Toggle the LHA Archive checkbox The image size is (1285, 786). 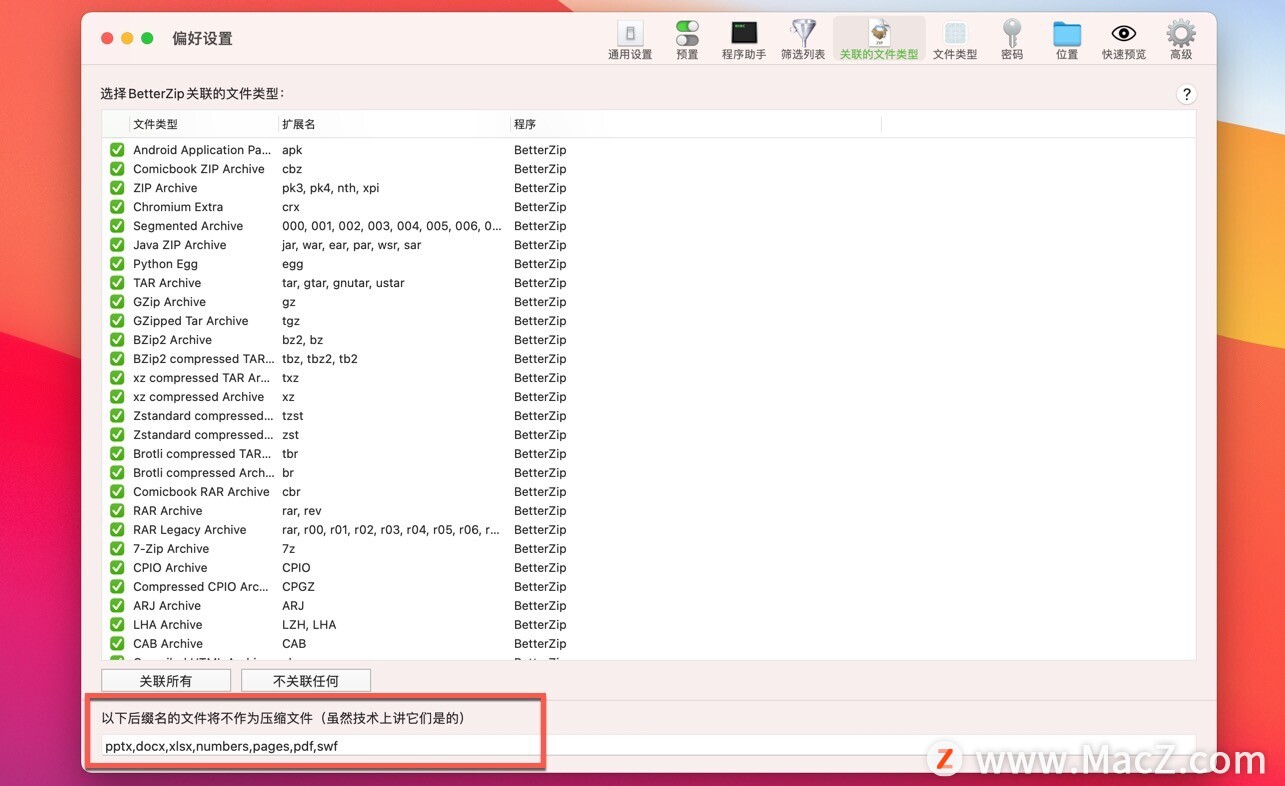click(117, 625)
